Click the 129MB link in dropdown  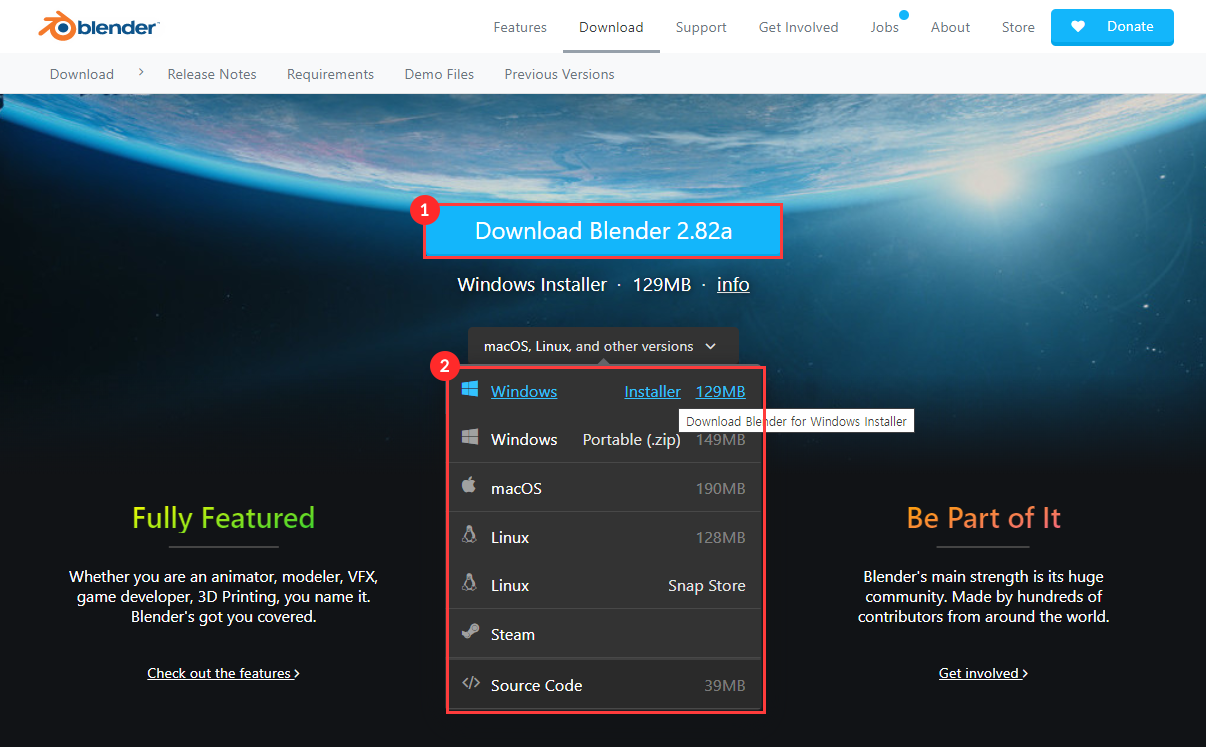coord(720,391)
